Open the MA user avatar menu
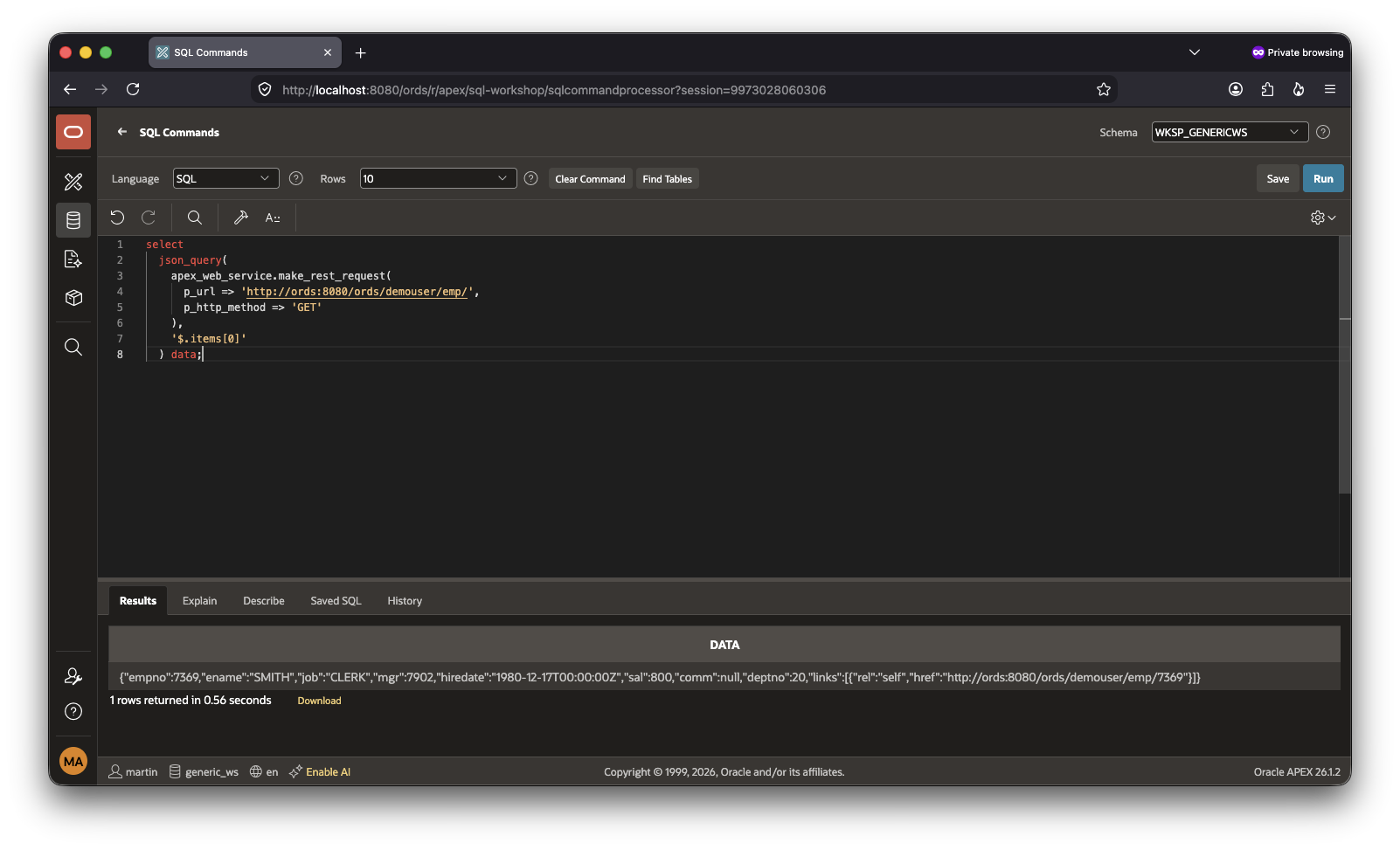Viewport: 1400px width, 850px height. click(73, 761)
